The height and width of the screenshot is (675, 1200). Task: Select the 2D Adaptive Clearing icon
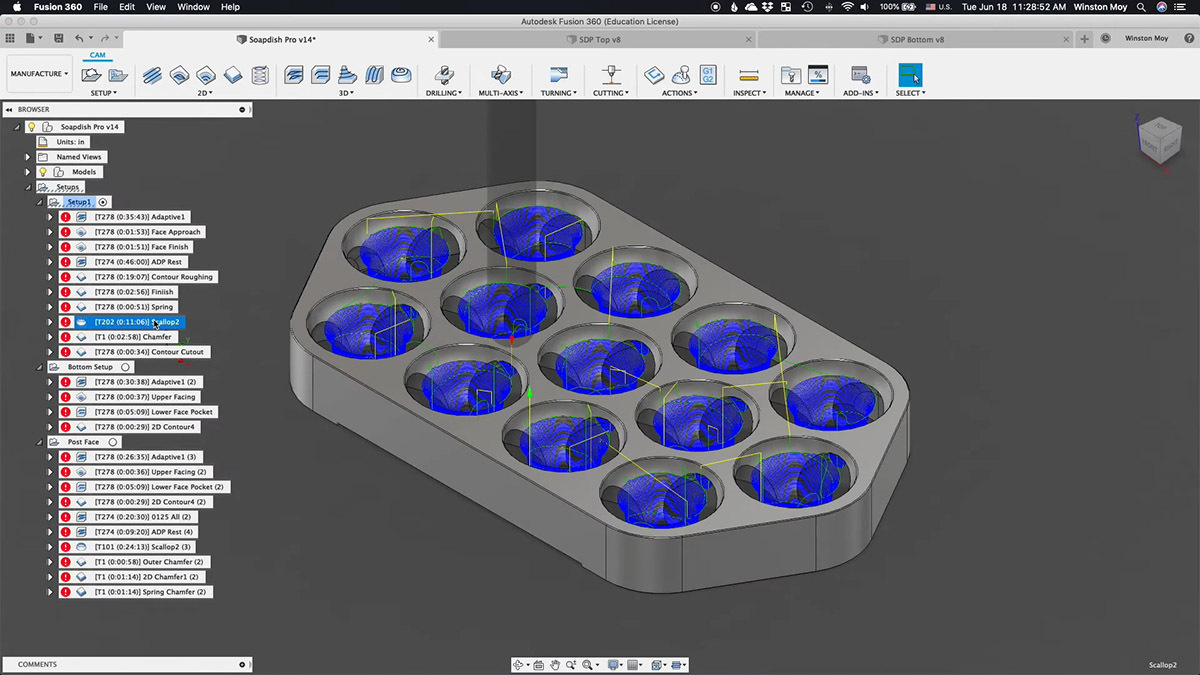(x=152, y=75)
